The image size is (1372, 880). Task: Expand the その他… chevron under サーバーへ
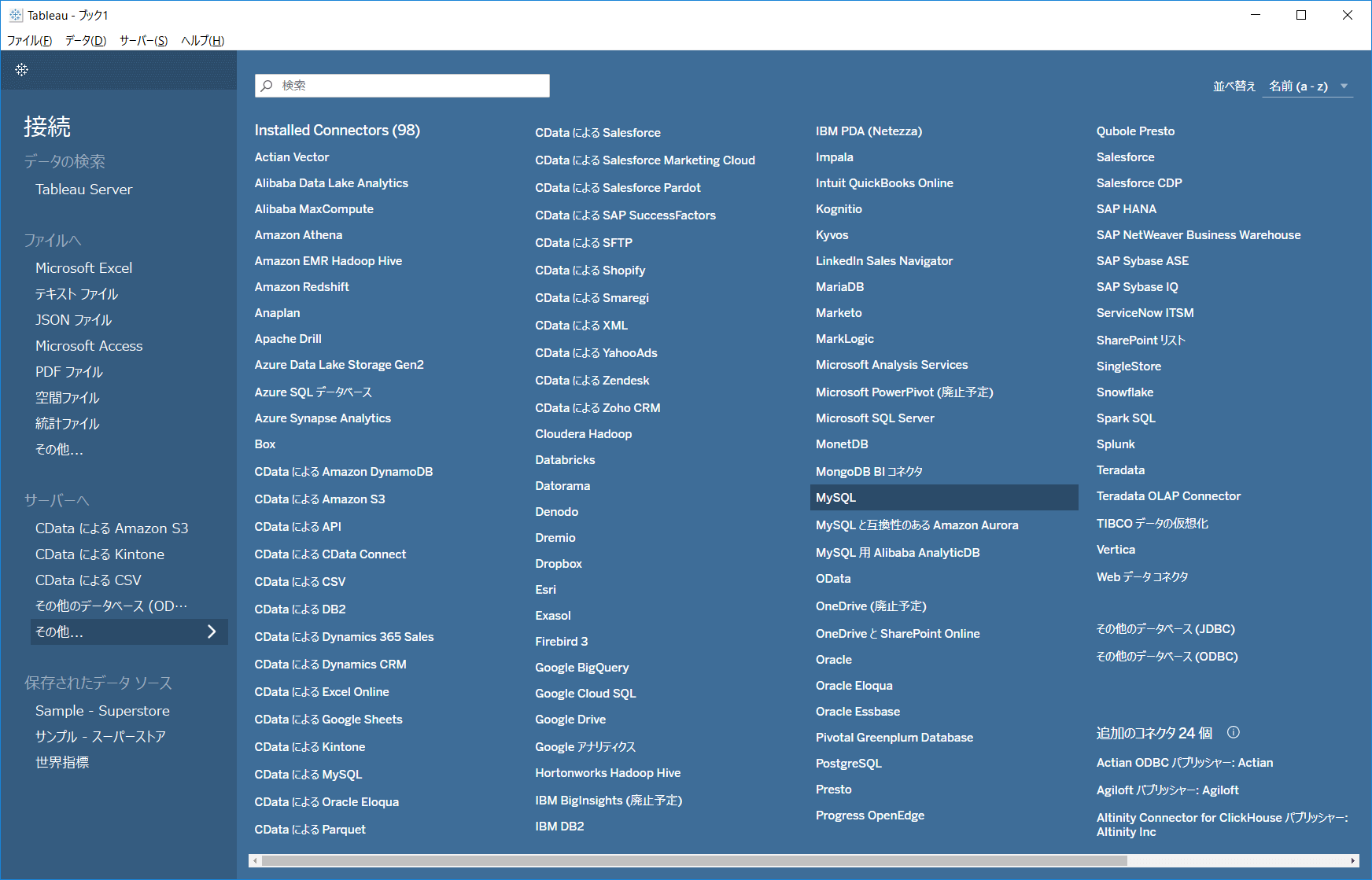coord(212,631)
